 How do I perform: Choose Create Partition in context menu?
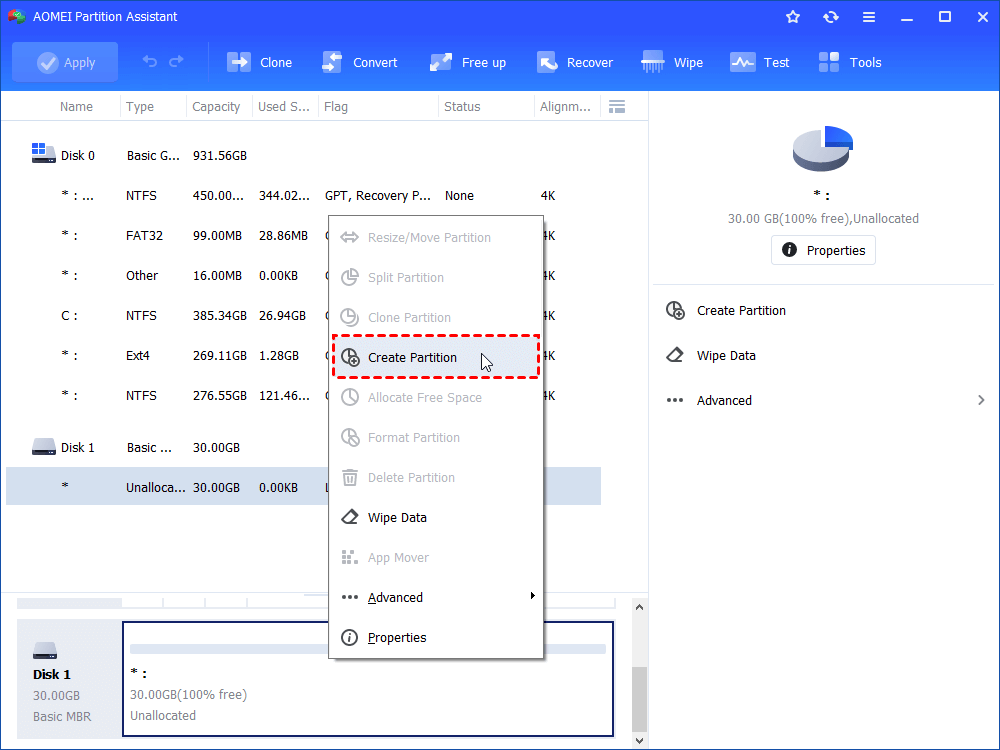click(436, 357)
